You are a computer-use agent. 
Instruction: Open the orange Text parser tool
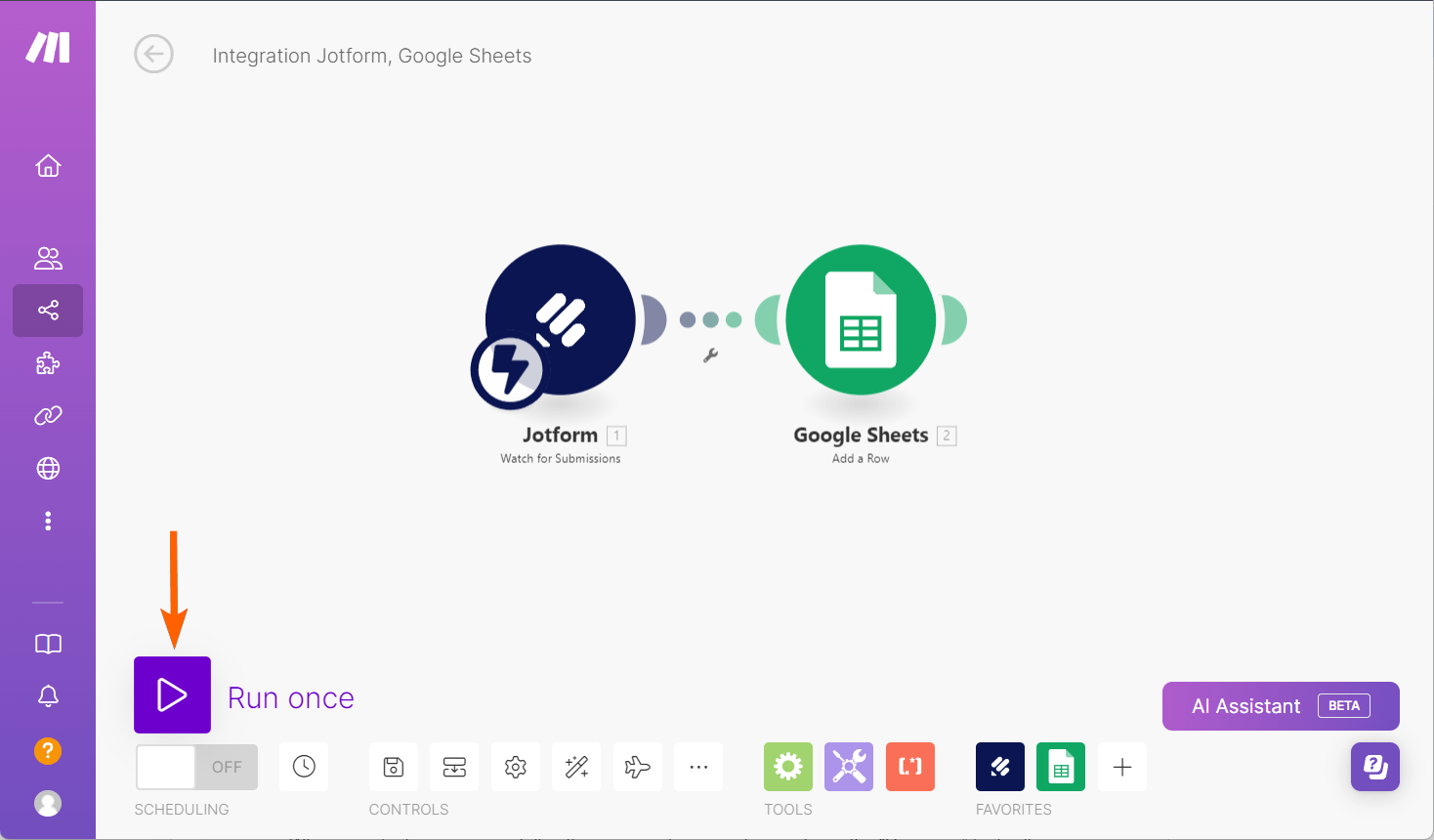pos(910,767)
